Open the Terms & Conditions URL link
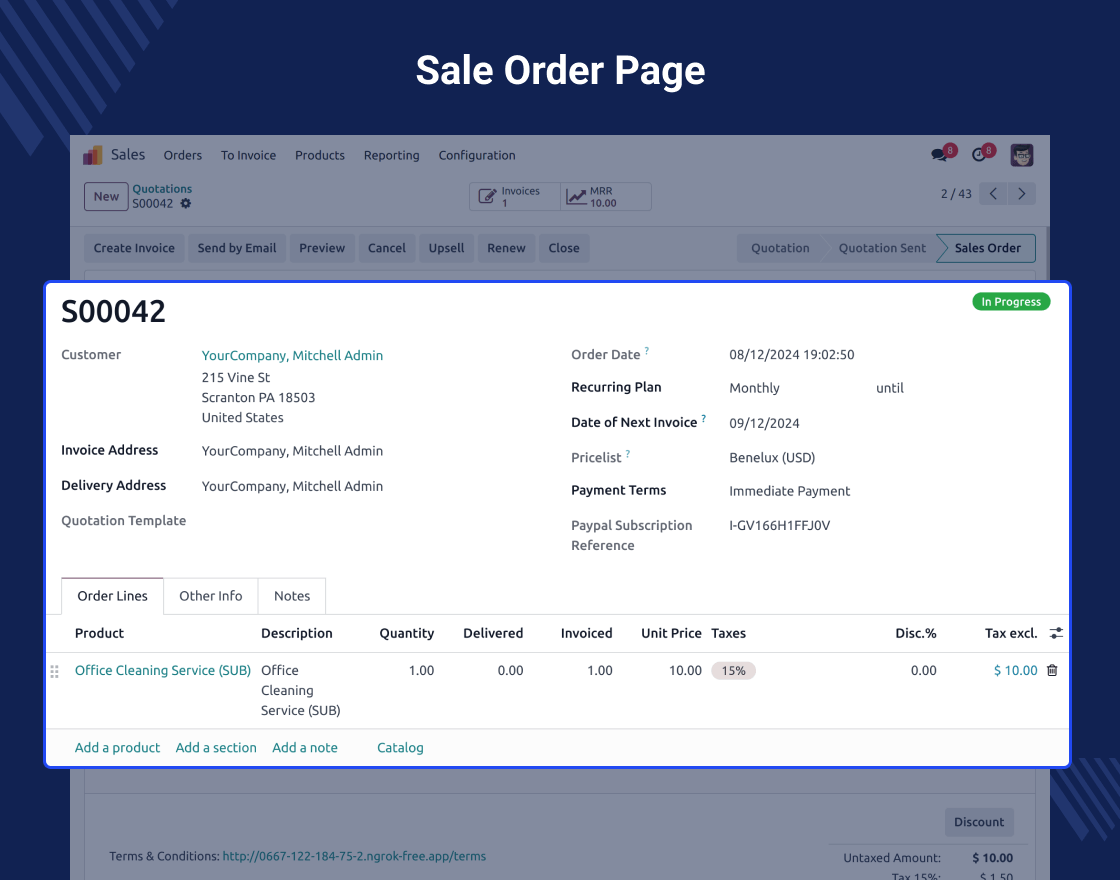This screenshot has width=1120, height=880. pos(354,856)
